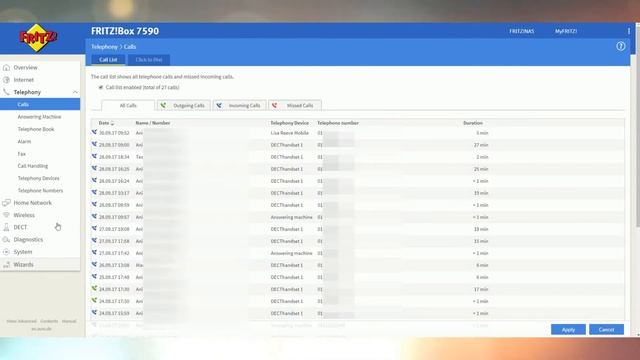Open the three-dot menu in the header
This screenshot has height=360, width=640.
pyautogui.click(x=629, y=31)
